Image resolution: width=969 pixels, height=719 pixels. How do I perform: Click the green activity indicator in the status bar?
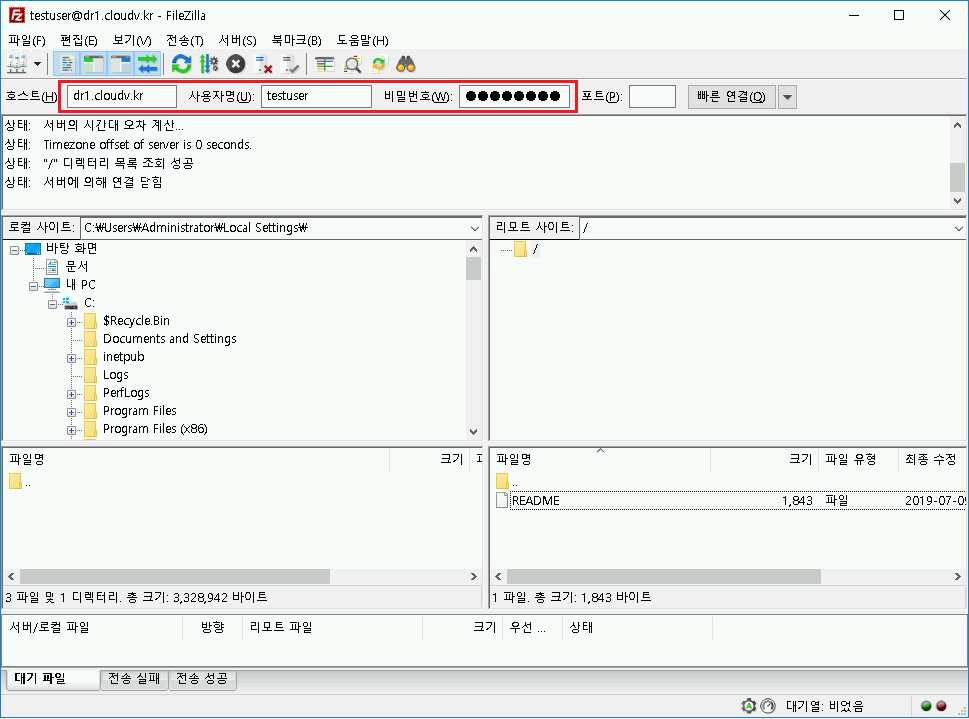tap(926, 706)
